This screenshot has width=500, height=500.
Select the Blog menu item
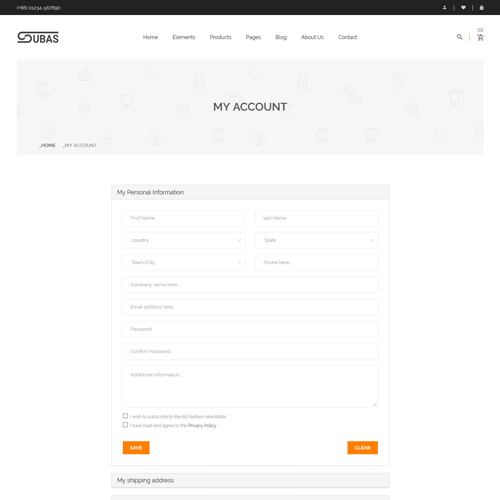click(281, 37)
